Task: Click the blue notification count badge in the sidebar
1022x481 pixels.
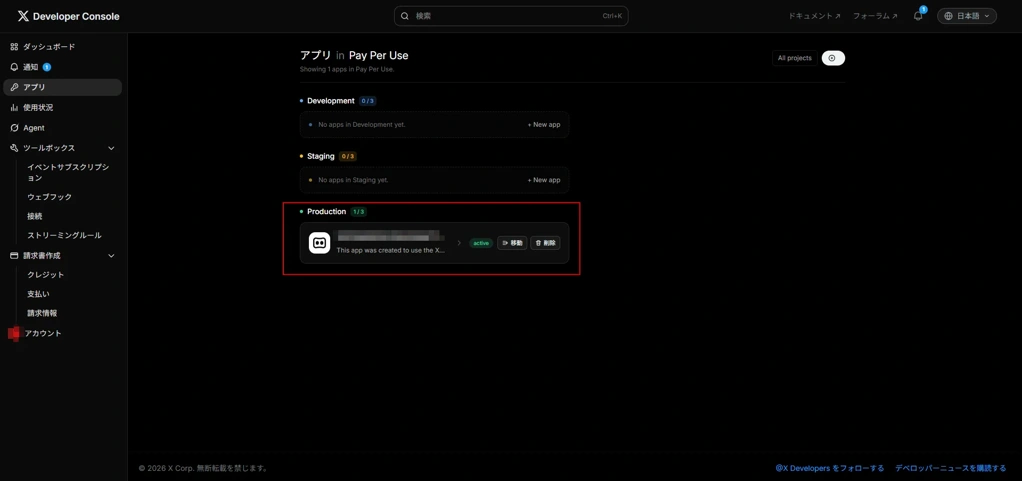Action: [x=47, y=67]
